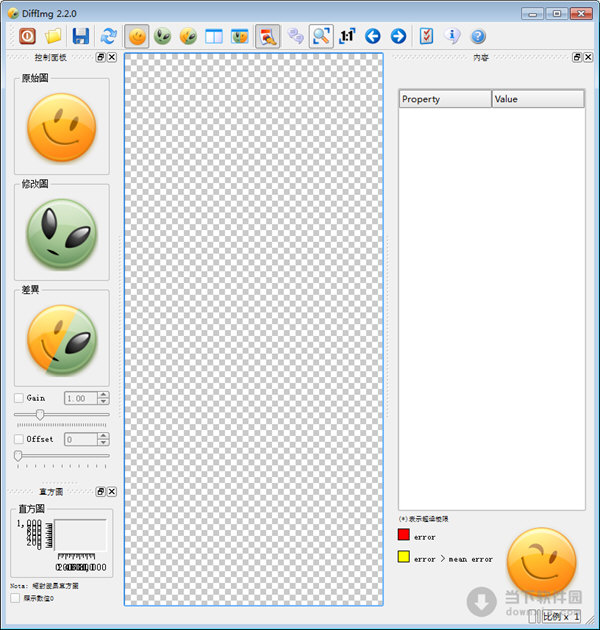Enable the Gain checkbox
The width and height of the screenshot is (600, 630).
point(19,398)
